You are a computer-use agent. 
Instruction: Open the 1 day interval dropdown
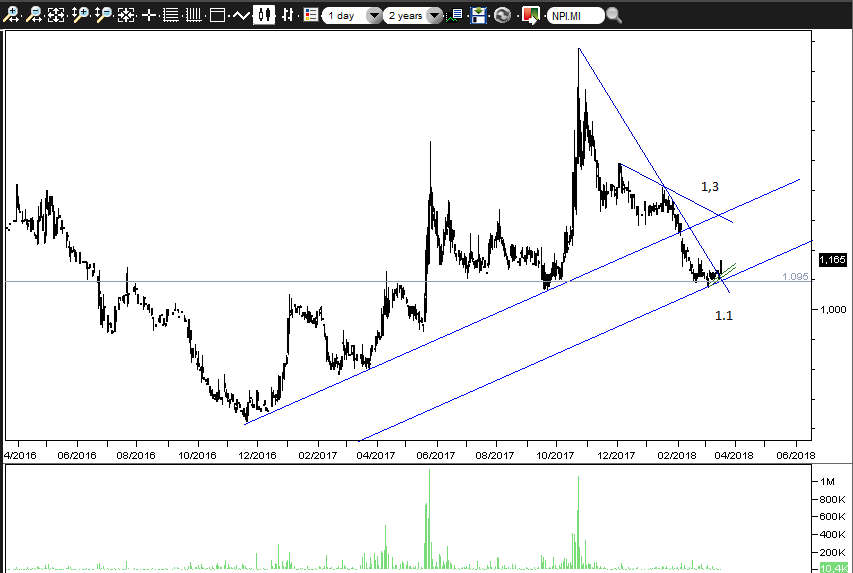click(x=353, y=15)
